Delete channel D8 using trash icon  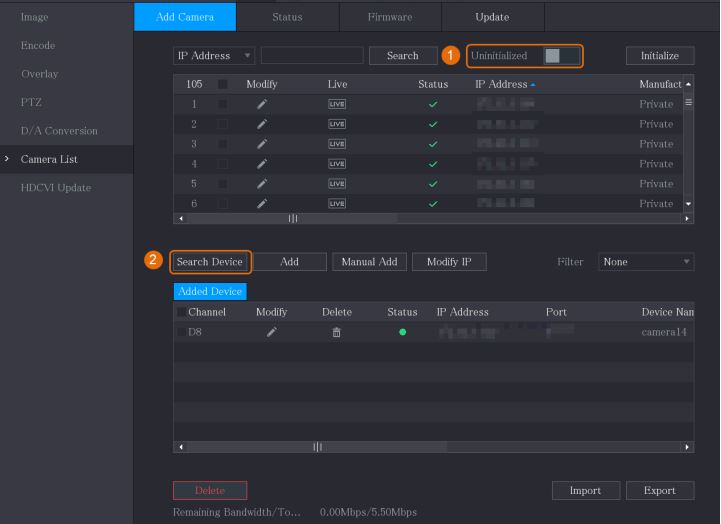[x=337, y=332]
